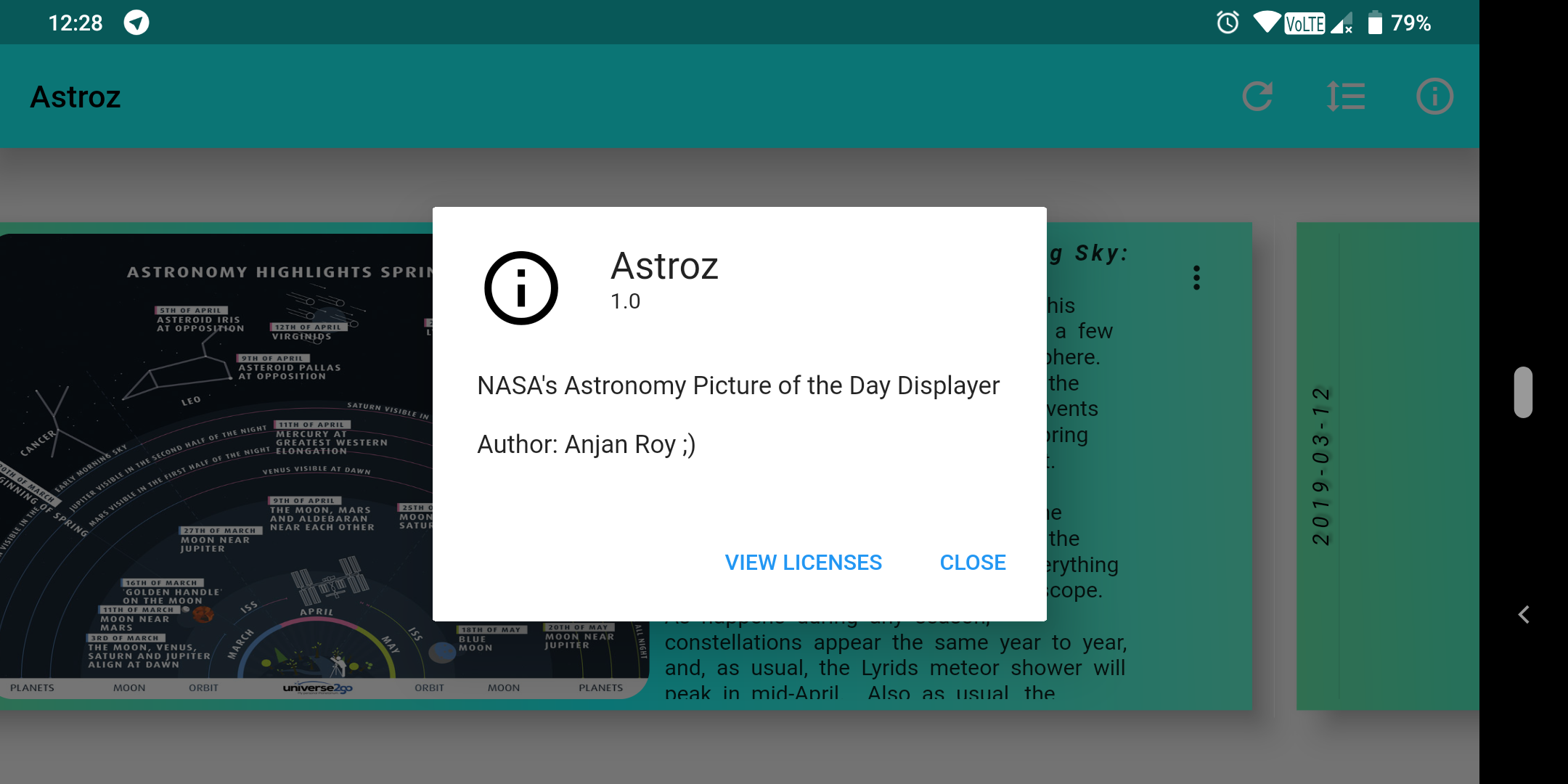The image size is (1568, 784).
Task: Tap the Astroz app bar title
Action: click(x=75, y=97)
